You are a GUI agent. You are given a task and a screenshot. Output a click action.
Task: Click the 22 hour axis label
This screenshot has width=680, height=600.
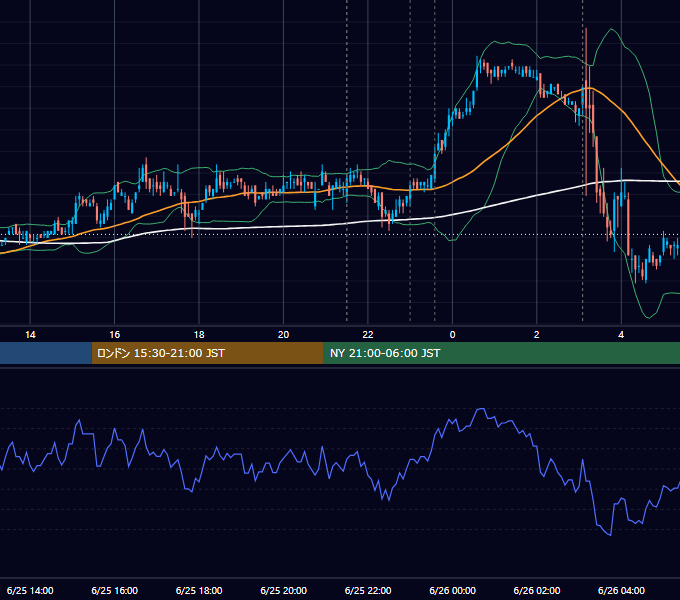368,335
